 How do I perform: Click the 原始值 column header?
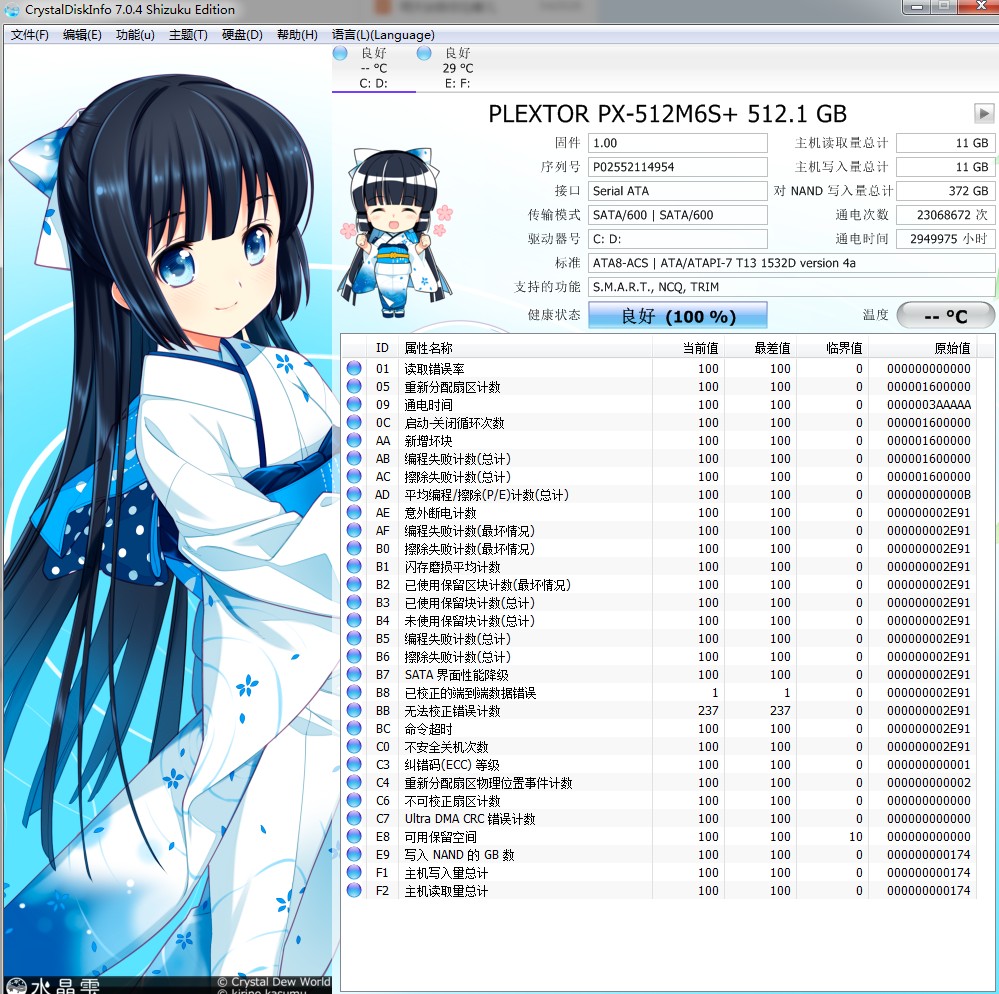tap(922, 348)
